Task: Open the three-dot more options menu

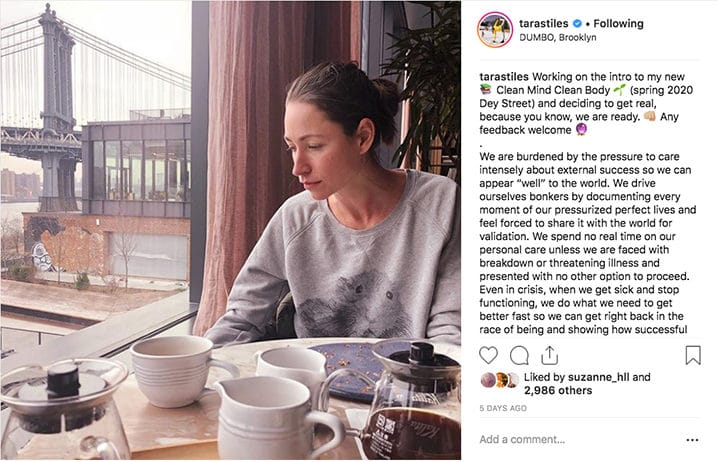Action: 692,440
